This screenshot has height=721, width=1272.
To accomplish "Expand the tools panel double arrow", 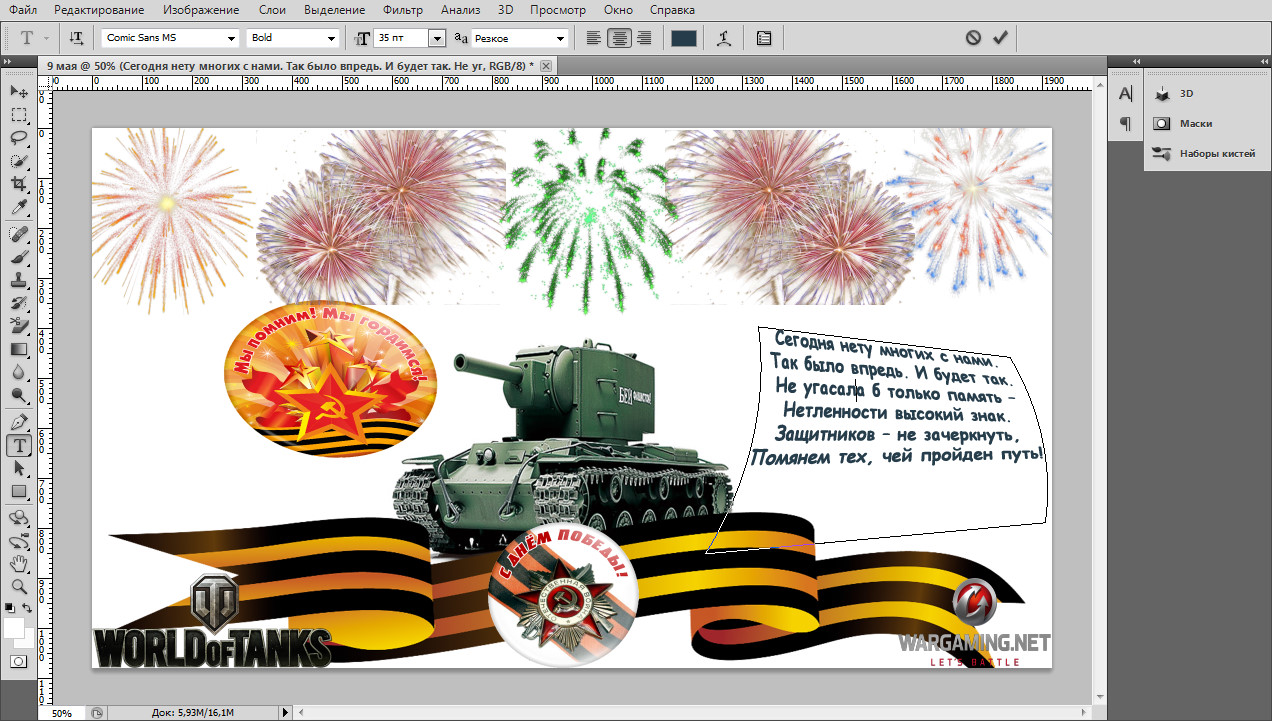I will 10,62.
